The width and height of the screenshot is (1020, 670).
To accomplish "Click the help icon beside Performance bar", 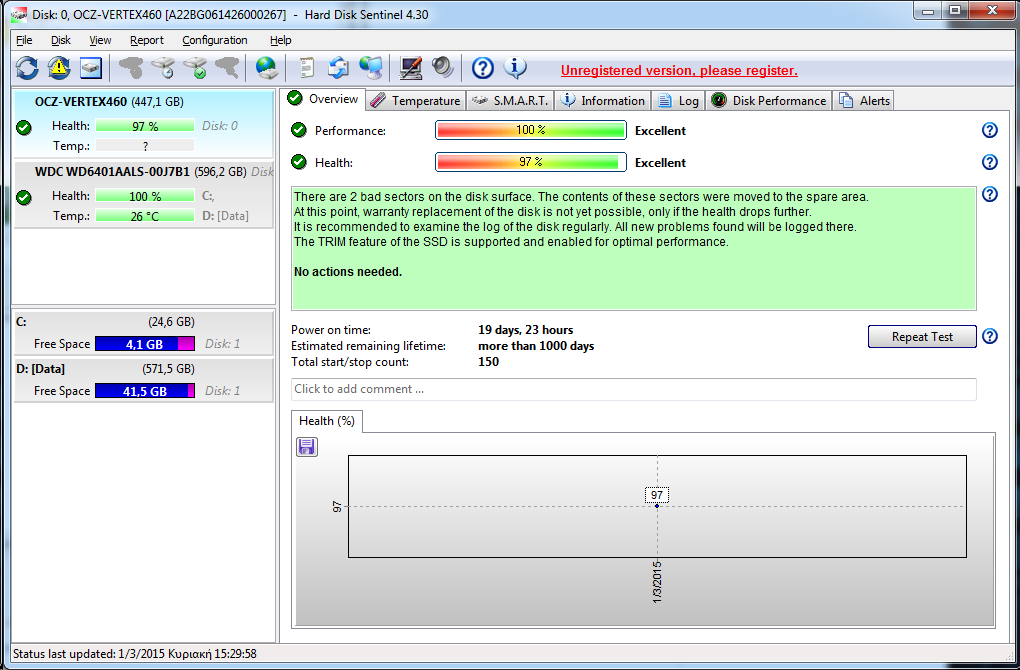I will [989, 130].
